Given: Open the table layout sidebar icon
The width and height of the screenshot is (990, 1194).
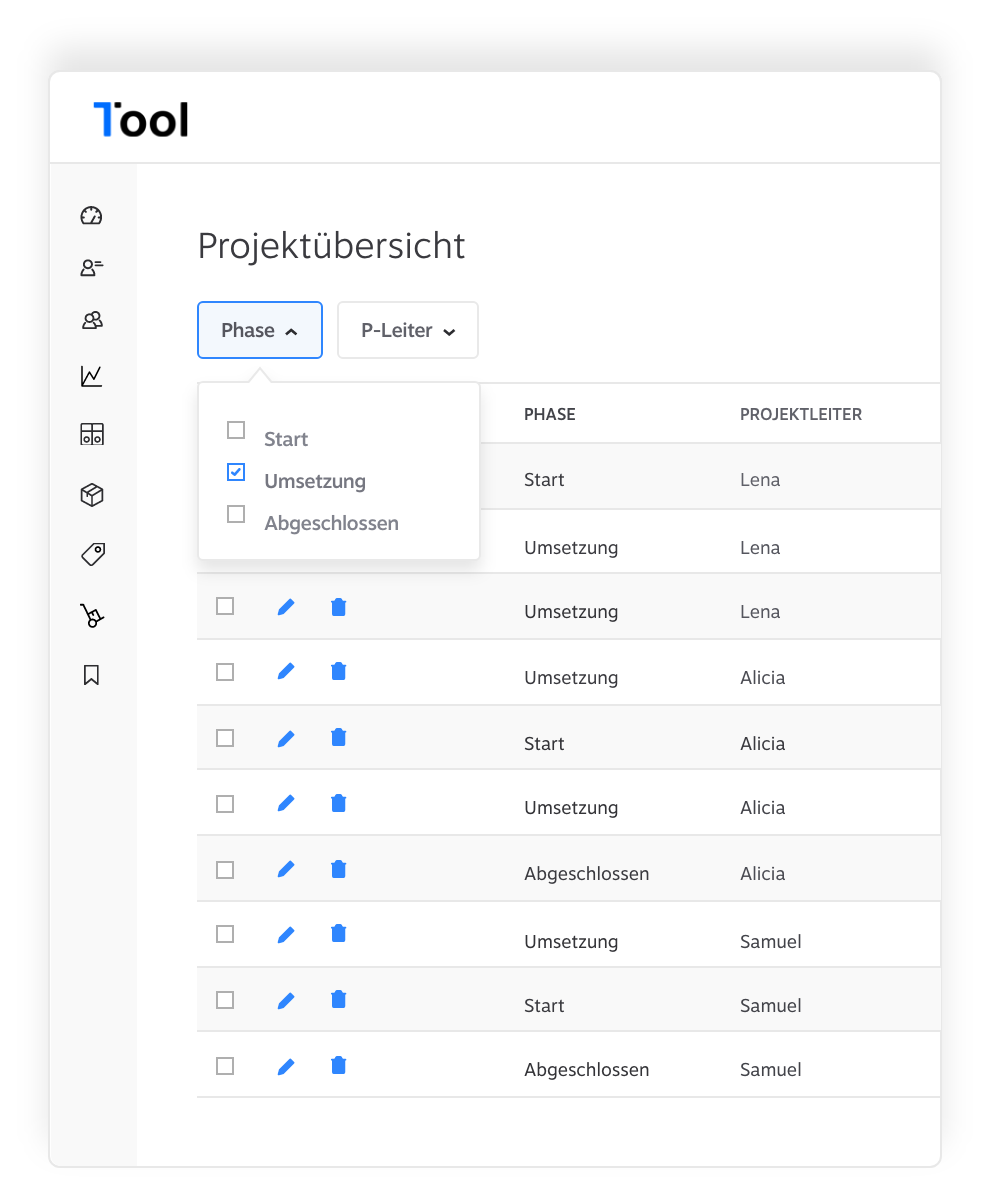Looking at the screenshot, I should tap(92, 434).
